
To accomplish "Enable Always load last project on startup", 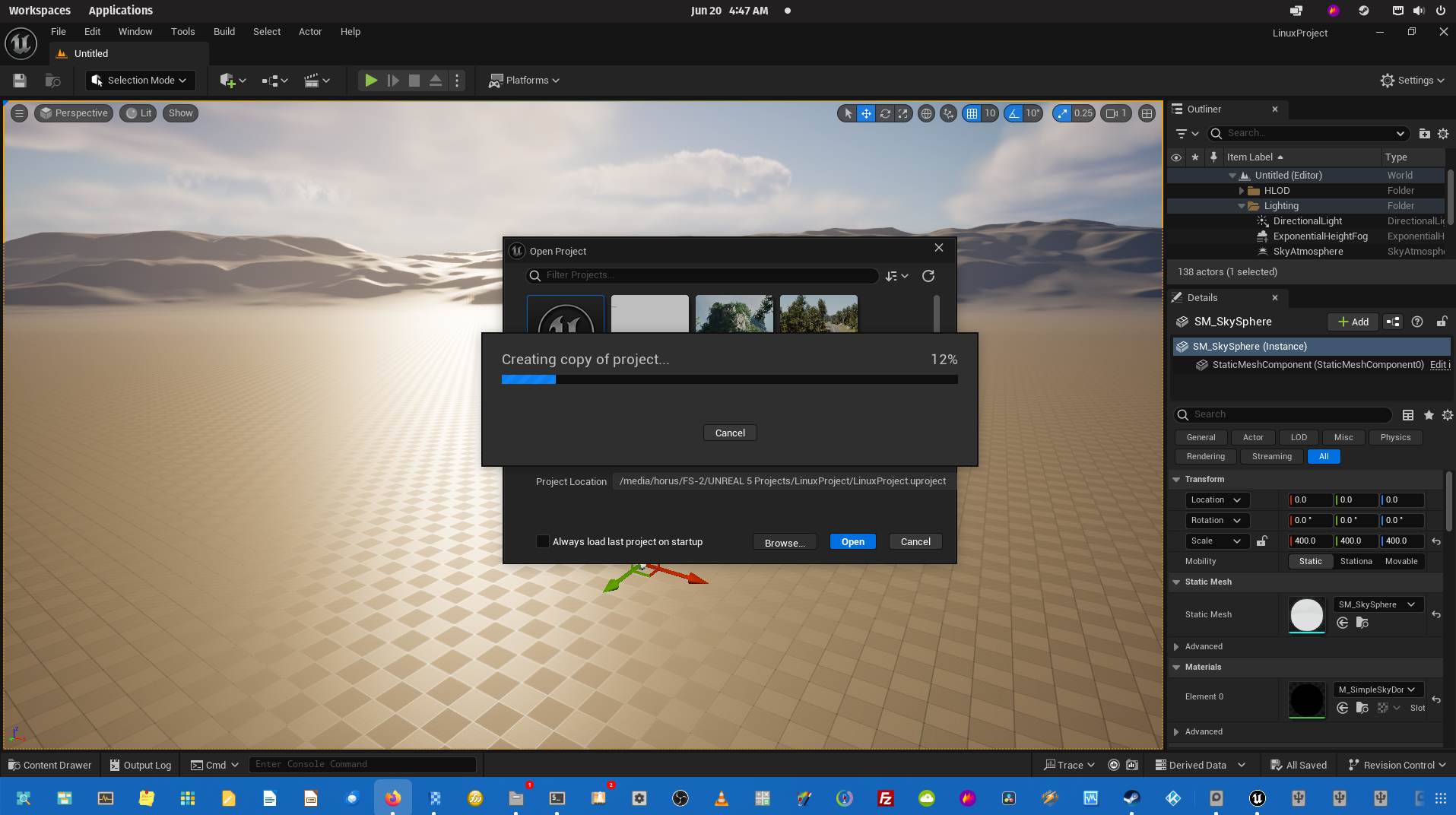I will (543, 541).
